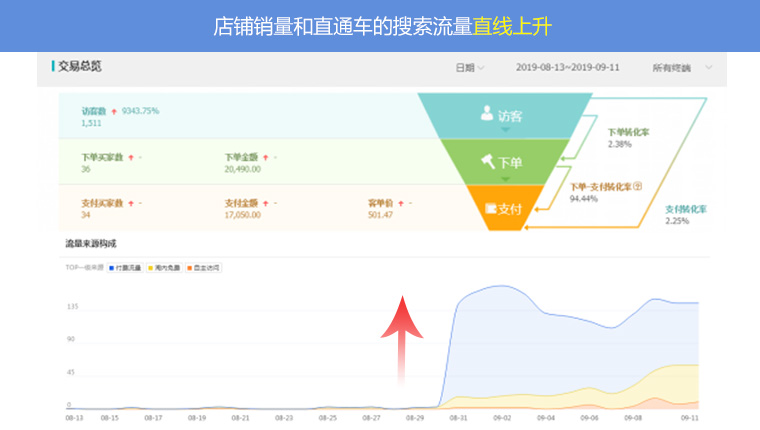Click the large red upward arrow on chart
Screen dimensions: 760x430
click(400, 340)
